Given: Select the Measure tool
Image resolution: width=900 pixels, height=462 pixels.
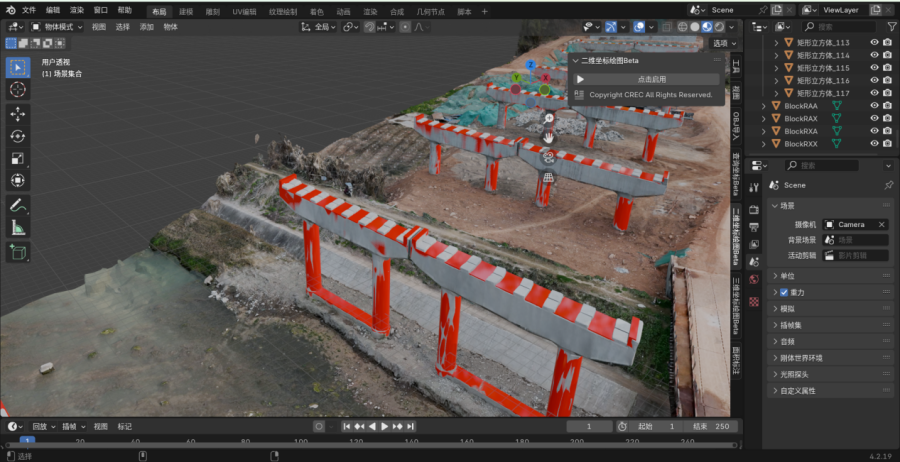Looking at the screenshot, I should 18,228.
